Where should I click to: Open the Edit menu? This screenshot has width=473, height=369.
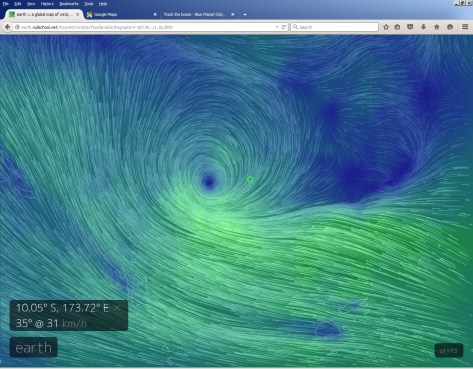click(18, 4)
